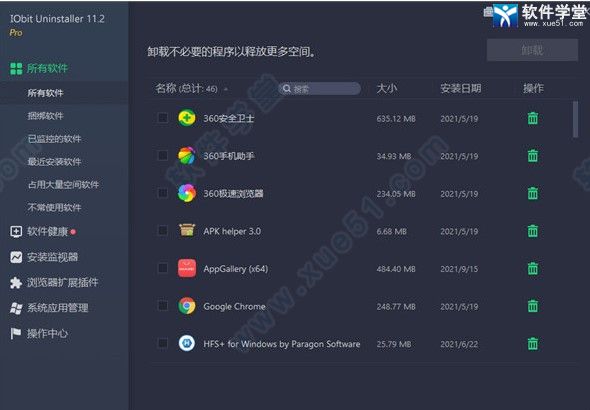The height and width of the screenshot is (410, 590).
Task: Tick the checkbox for 360手机助手
Action: (x=163, y=155)
